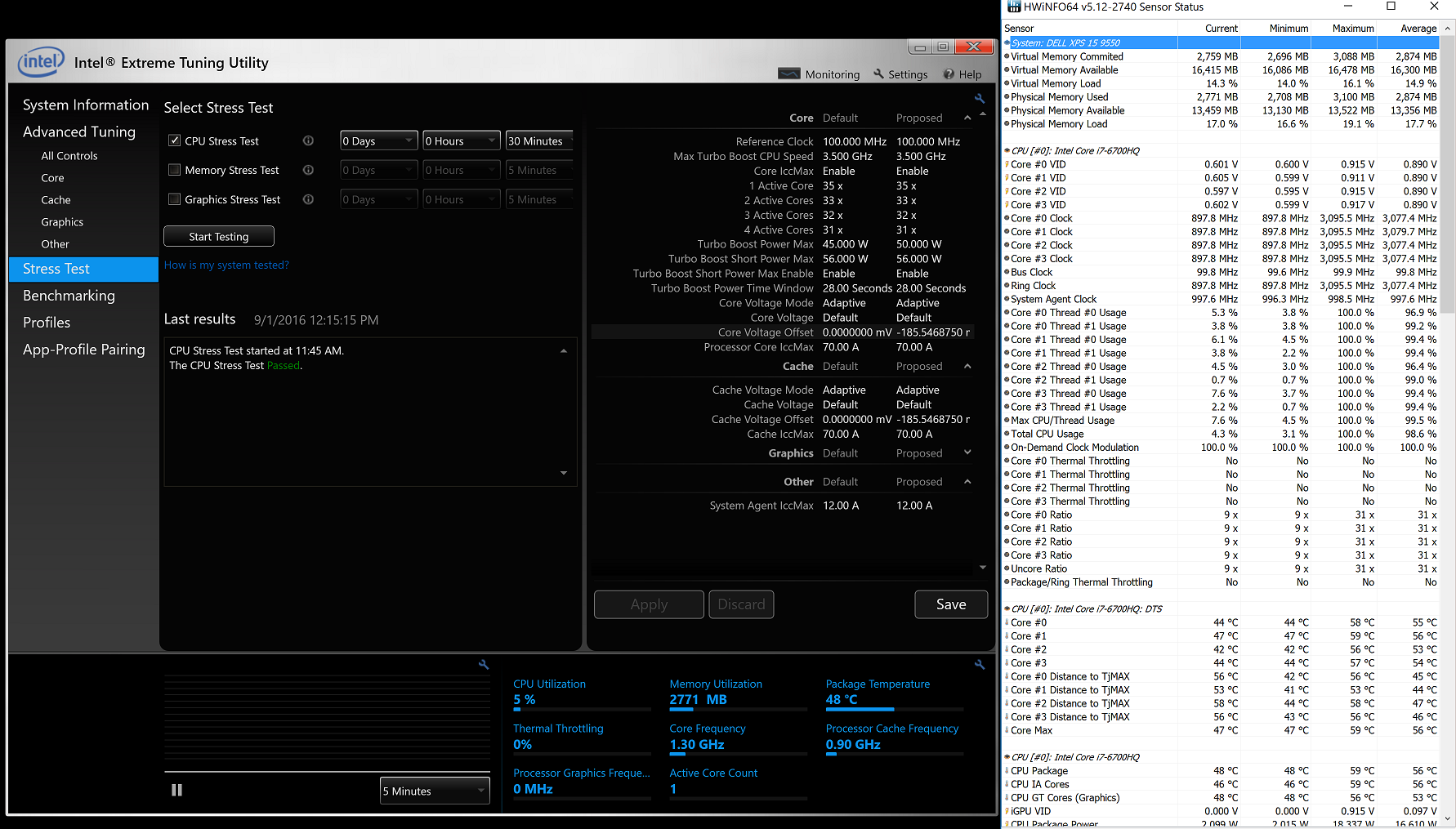
Task: Collapse the Cache settings section
Action: (x=967, y=366)
